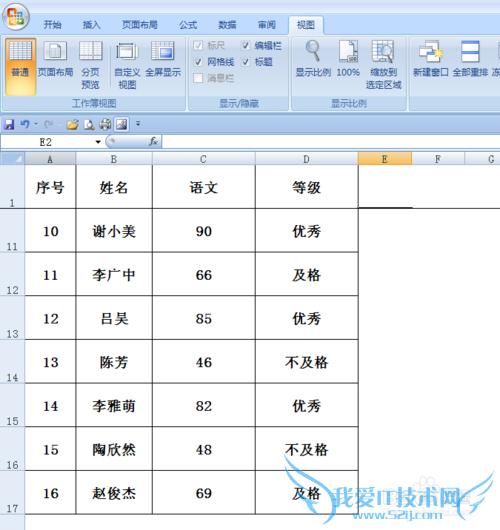The width and height of the screenshot is (500, 530).
Task: Enter Full Screen (全屏显示) mode
Action: pyautogui.click(x=163, y=59)
